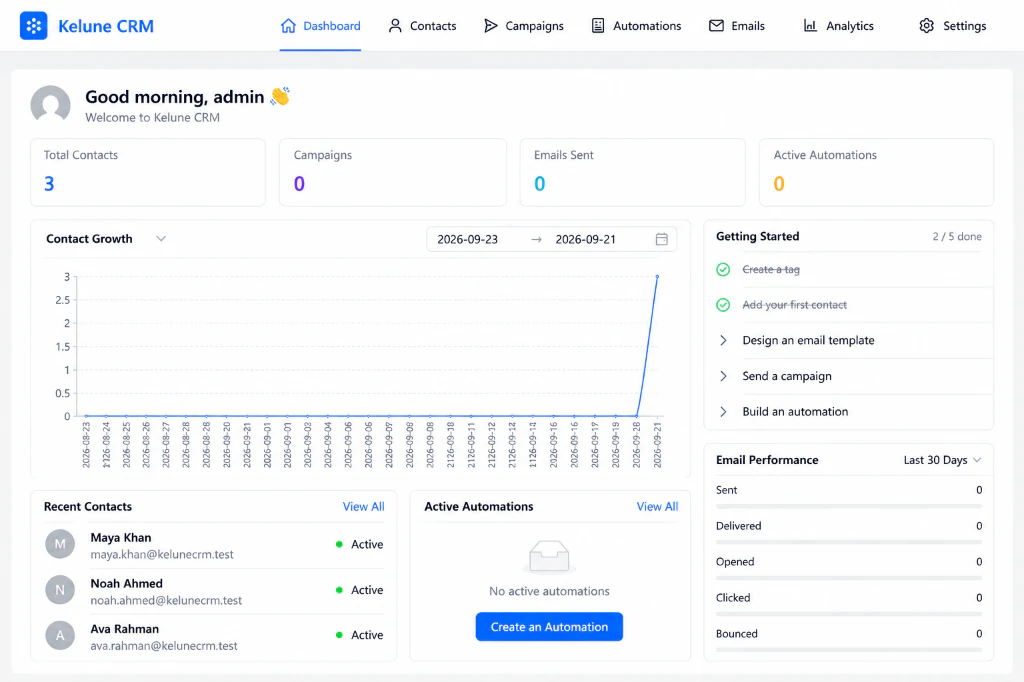Click the empty inbox icon in Active Automations

click(x=549, y=557)
